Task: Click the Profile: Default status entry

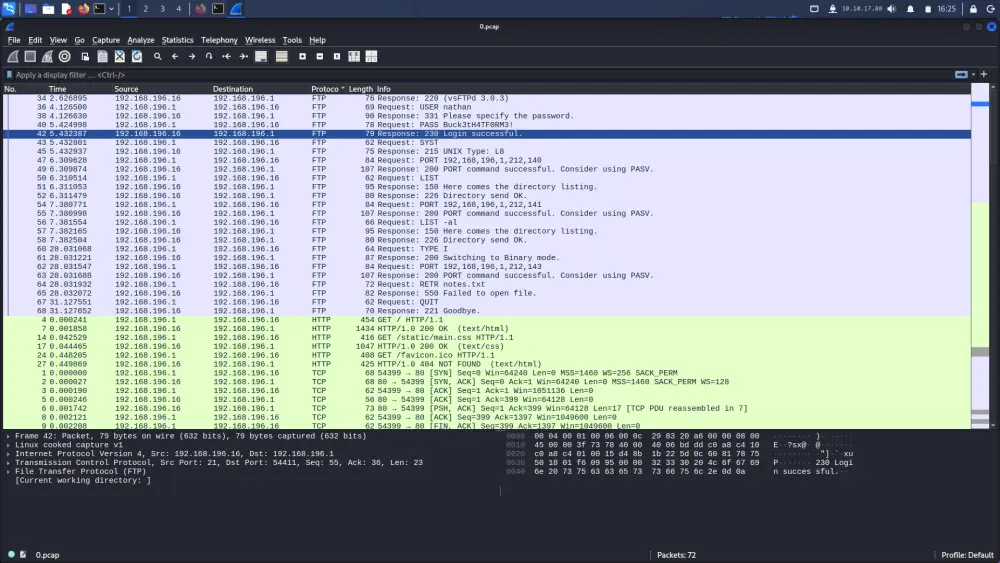Action: click(x=967, y=555)
